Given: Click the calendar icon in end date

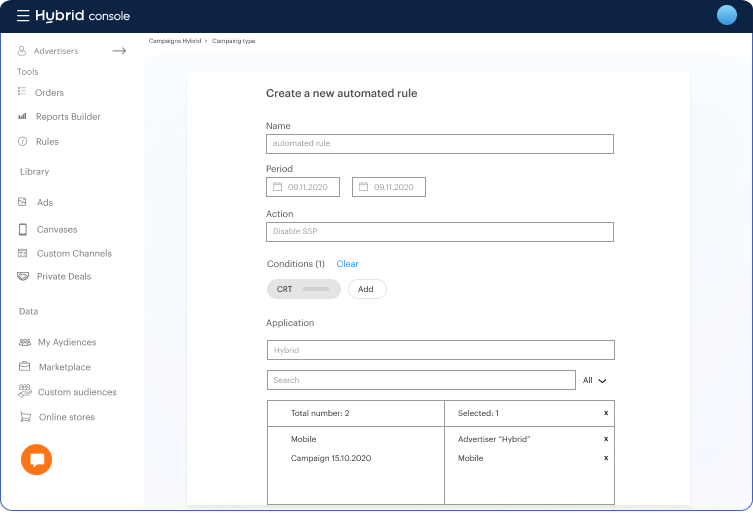Looking at the screenshot, I should 364,186.
